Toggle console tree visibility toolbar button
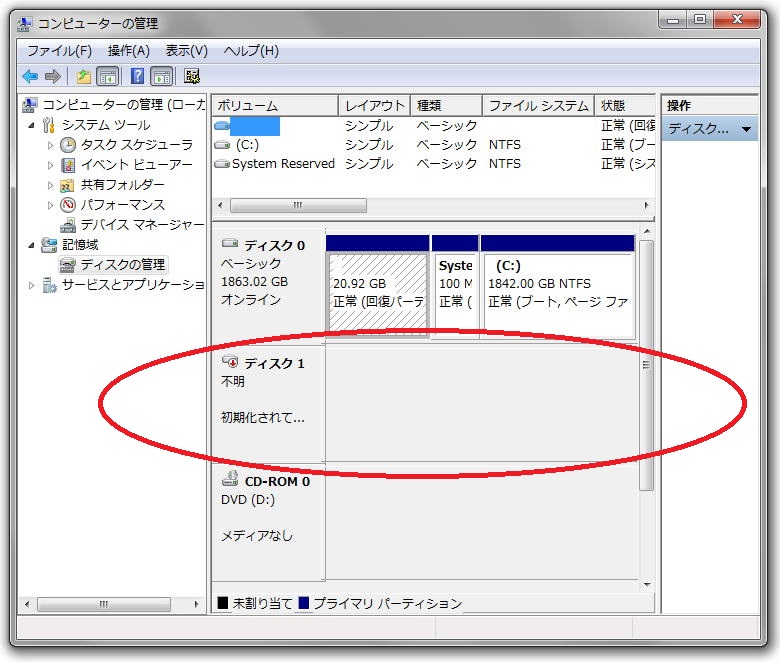The width and height of the screenshot is (780, 662). click(108, 77)
